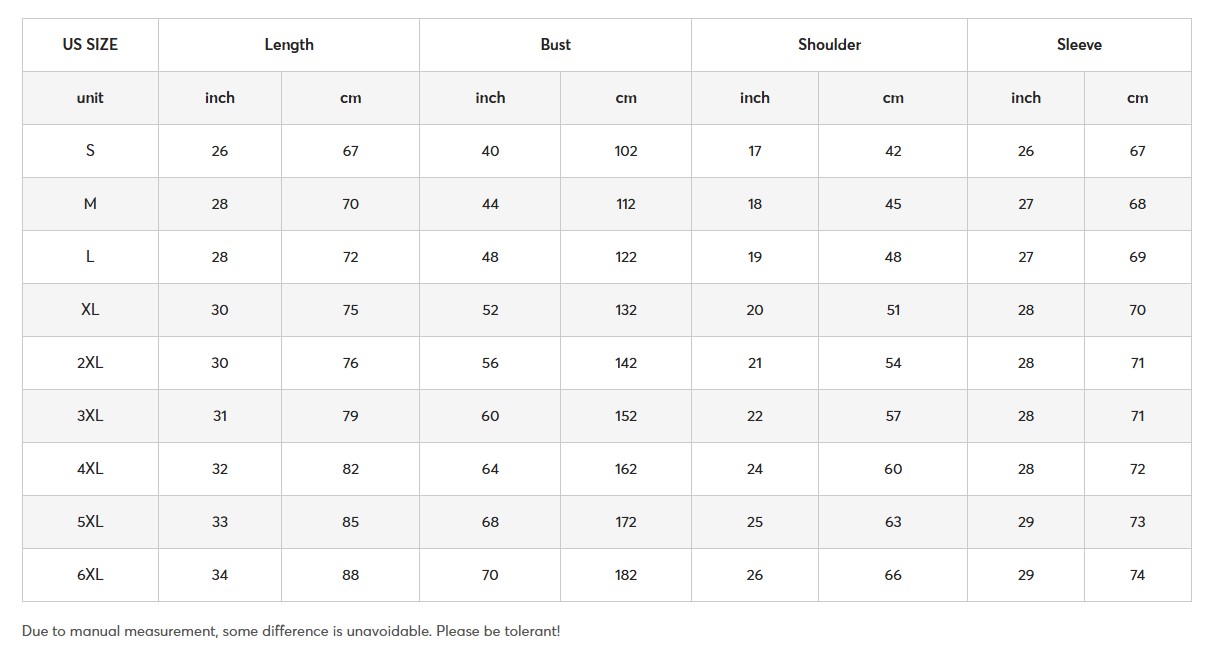Click the S size row label
Image resolution: width=1208 pixels, height=645 pixels.
(90, 151)
